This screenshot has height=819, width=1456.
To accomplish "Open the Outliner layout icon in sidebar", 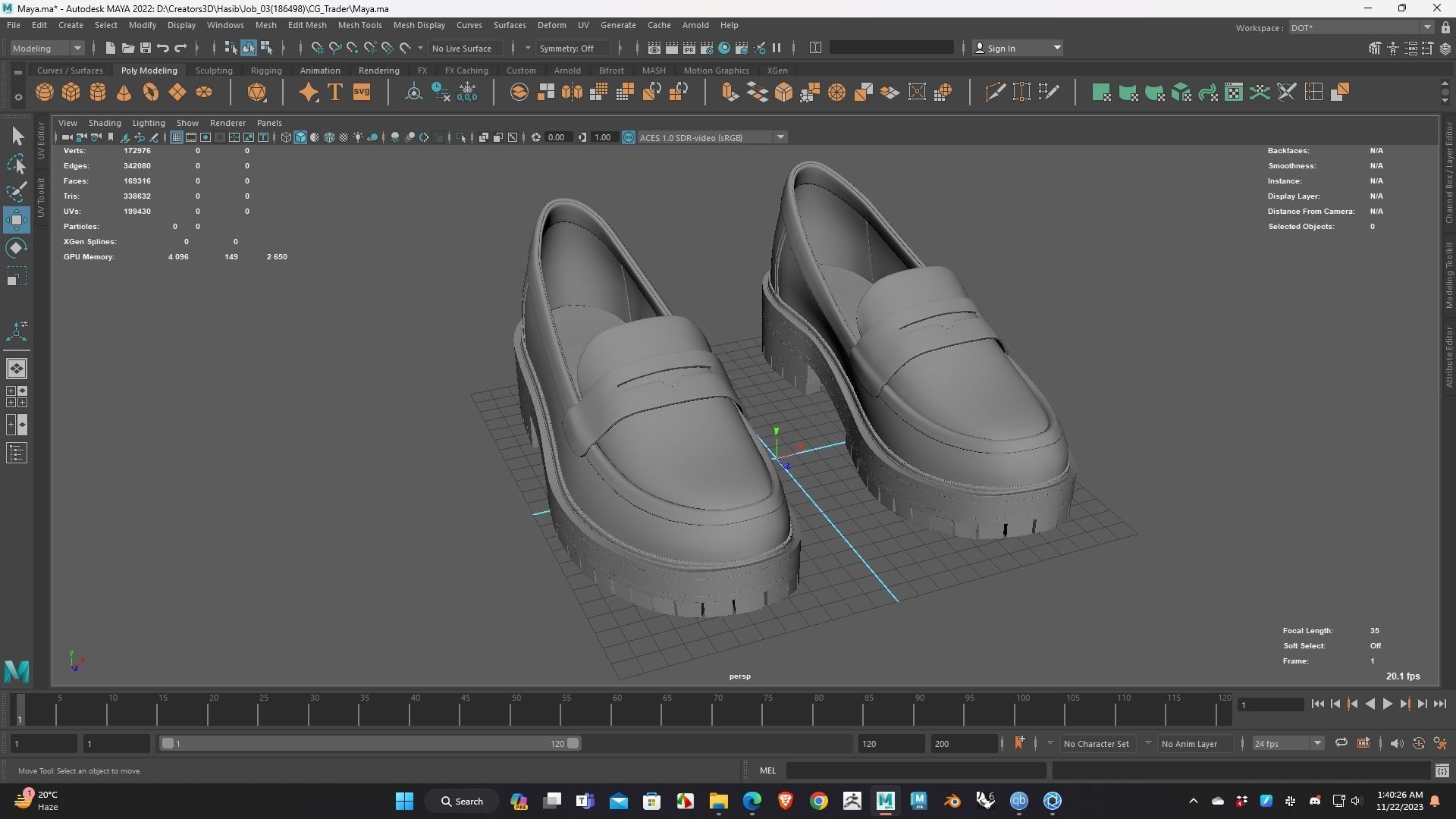I will [x=17, y=453].
